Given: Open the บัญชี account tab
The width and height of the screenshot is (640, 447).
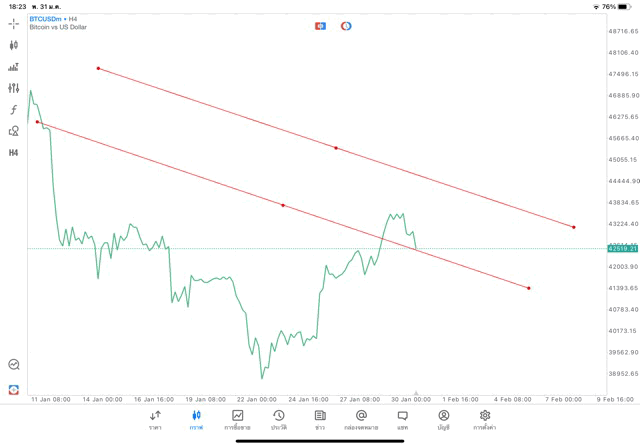Looking at the screenshot, I should pos(443,419).
